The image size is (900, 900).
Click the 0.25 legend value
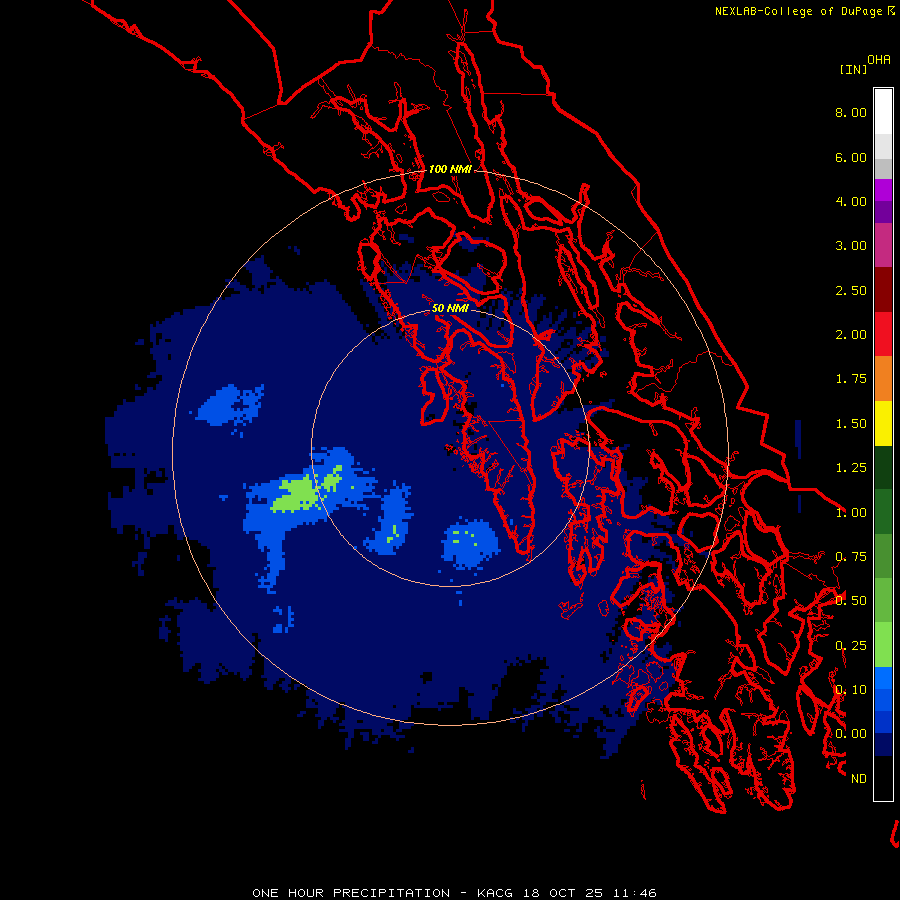point(851,646)
